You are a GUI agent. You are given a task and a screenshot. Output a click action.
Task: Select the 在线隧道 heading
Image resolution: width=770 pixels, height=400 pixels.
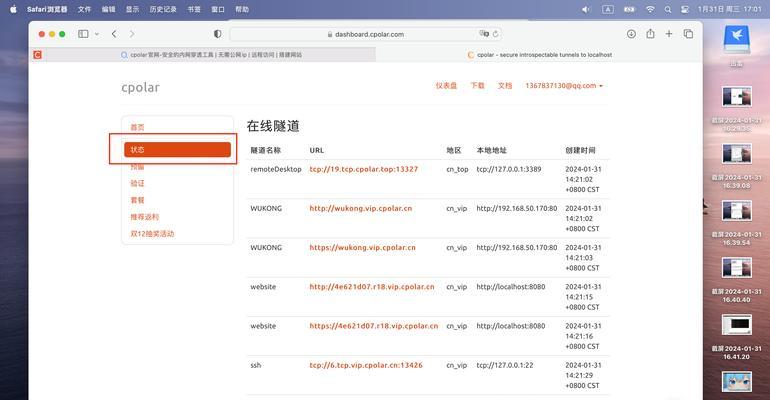coord(273,126)
